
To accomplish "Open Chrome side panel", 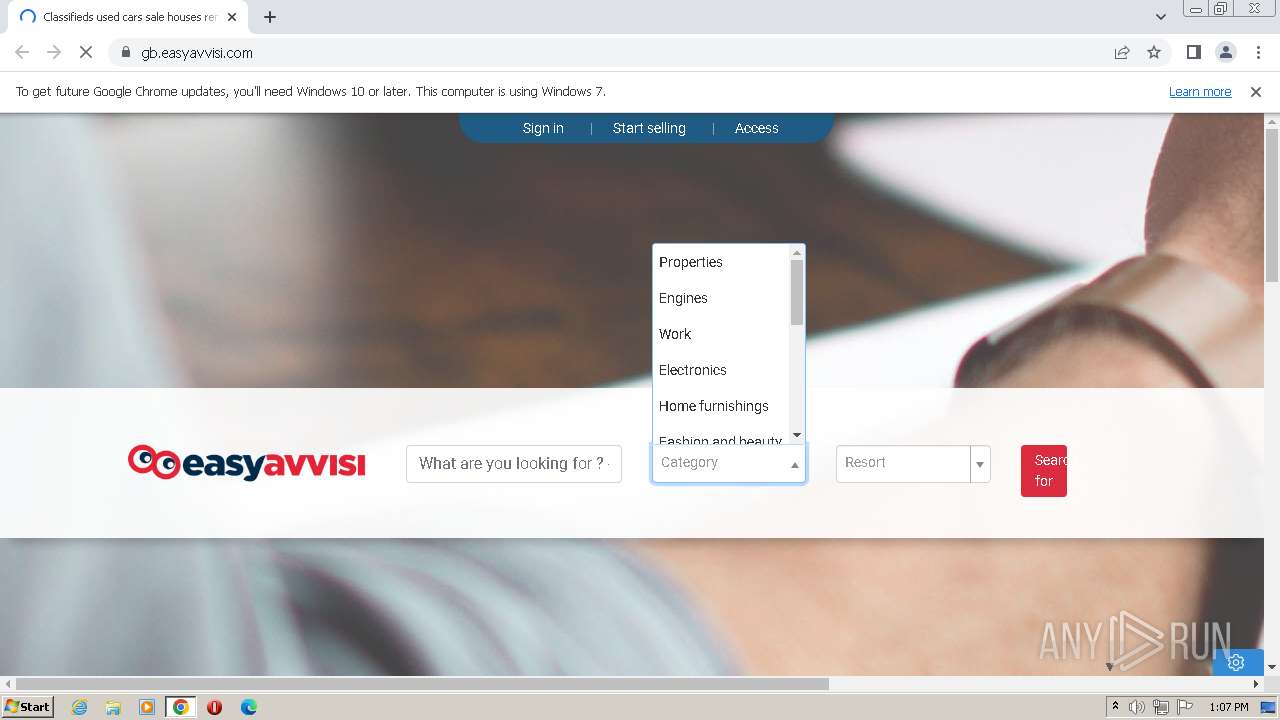I will (x=1193, y=52).
